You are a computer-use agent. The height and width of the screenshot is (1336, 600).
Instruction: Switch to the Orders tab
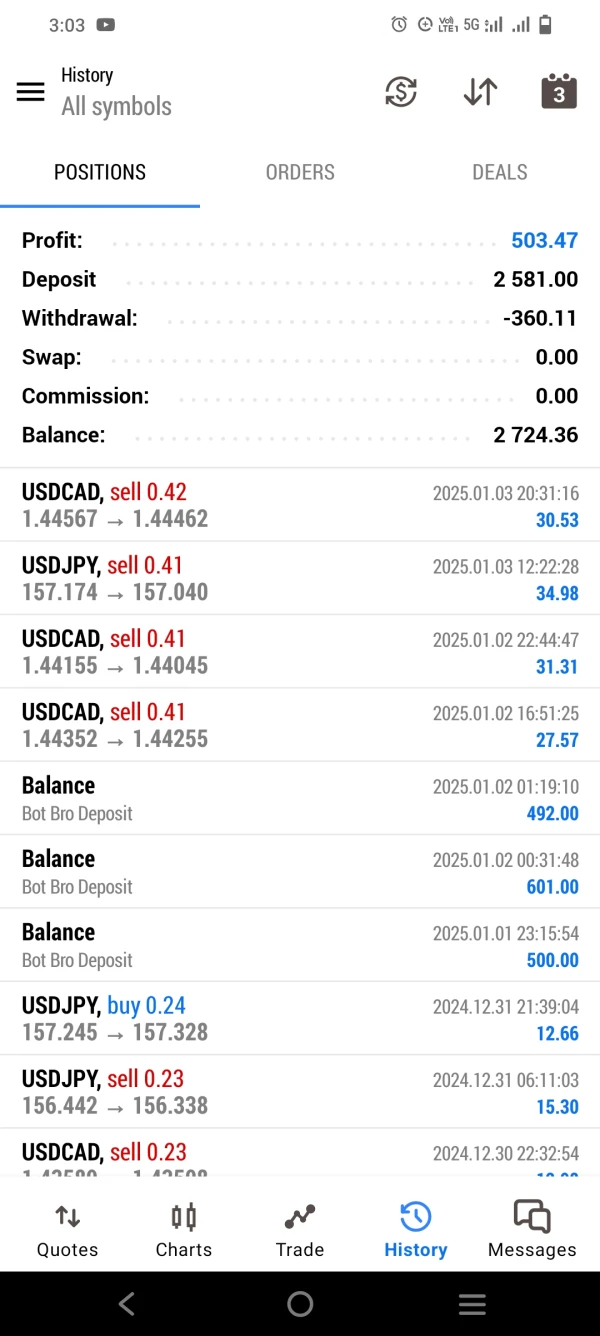click(x=300, y=172)
